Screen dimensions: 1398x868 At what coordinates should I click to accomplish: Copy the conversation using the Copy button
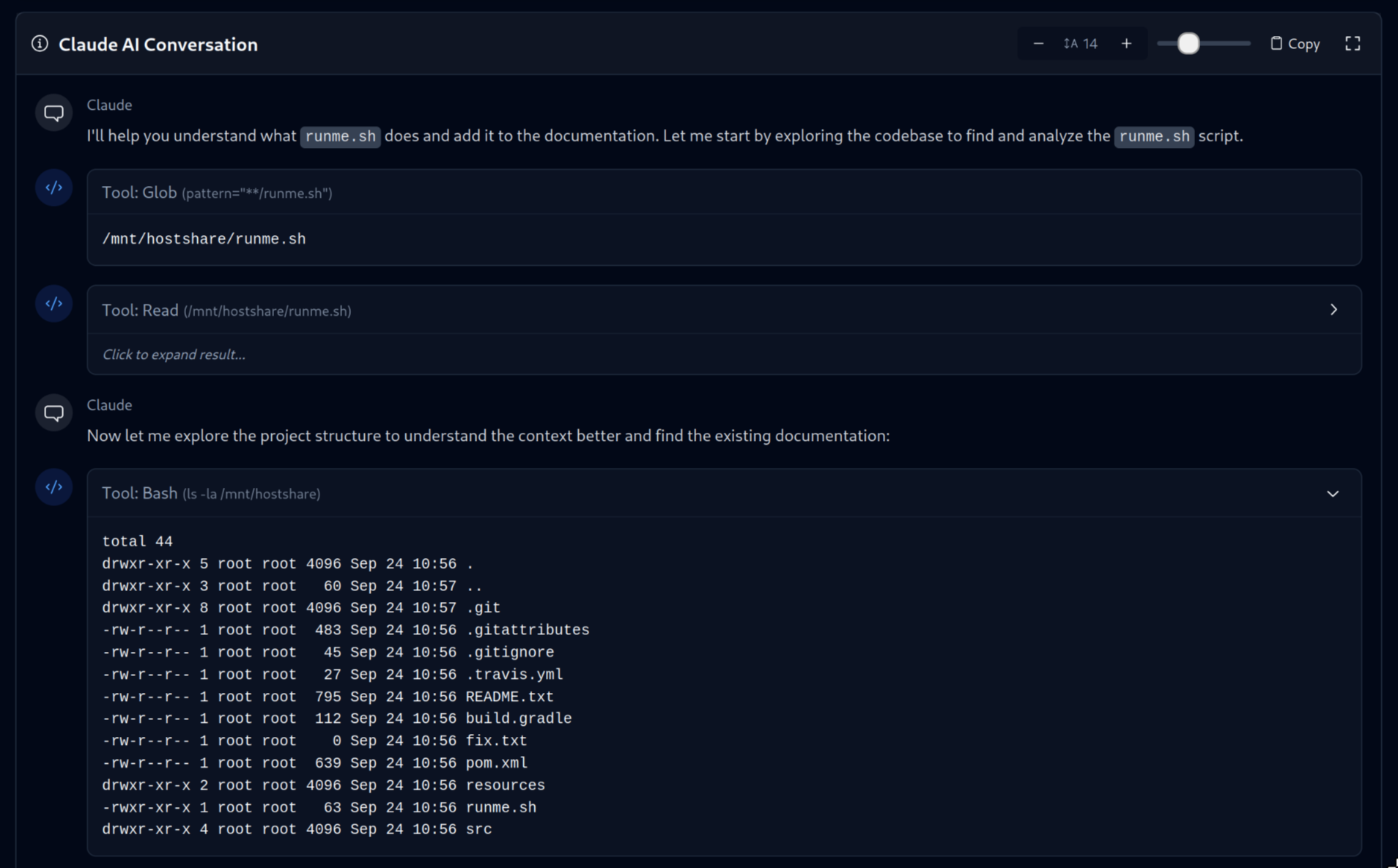[1294, 43]
